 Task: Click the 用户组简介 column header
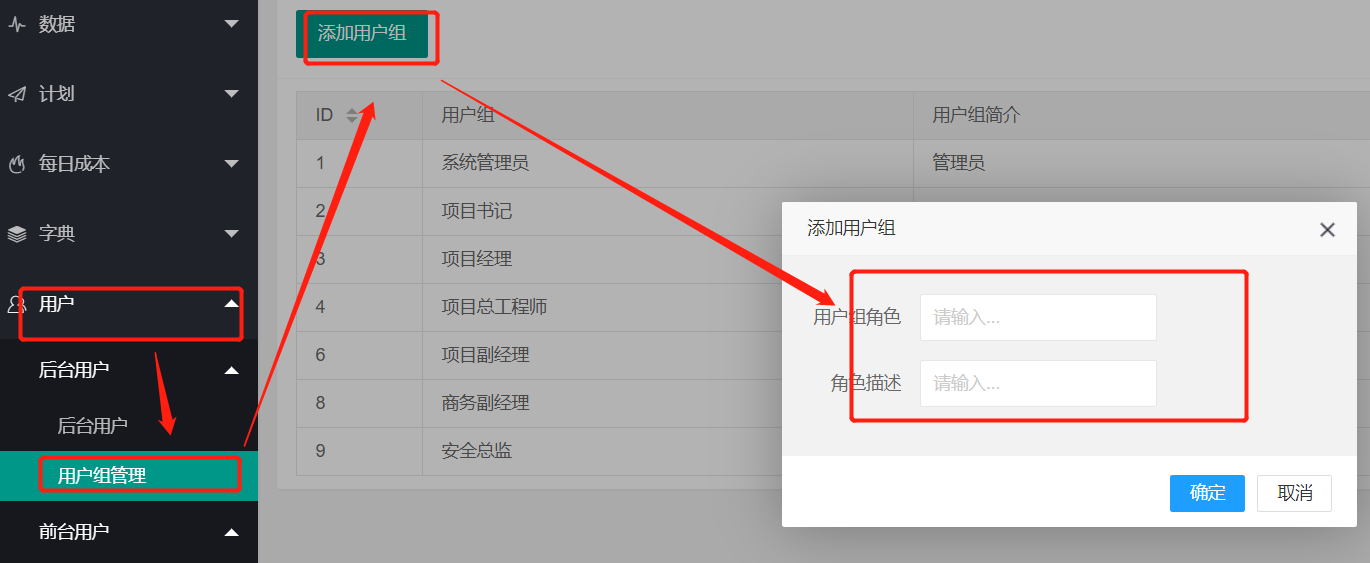pyautogui.click(x=1141, y=116)
